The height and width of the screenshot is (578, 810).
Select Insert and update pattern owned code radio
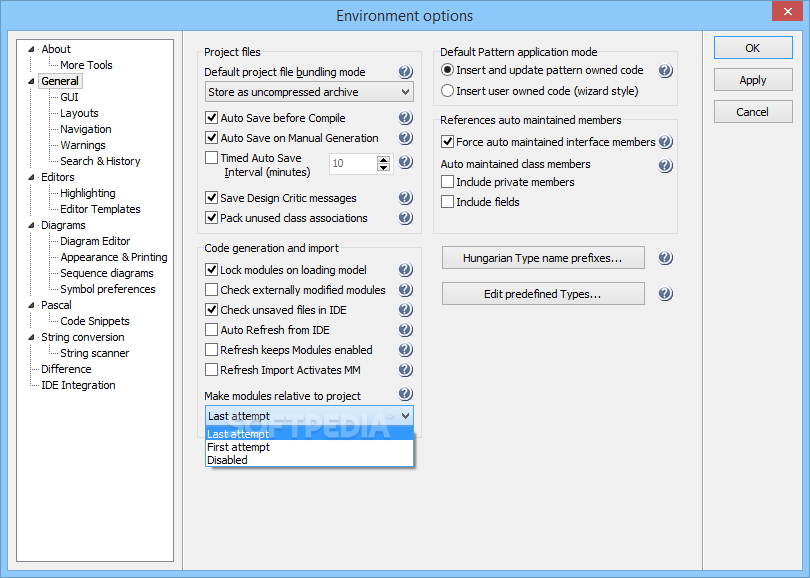pos(447,70)
